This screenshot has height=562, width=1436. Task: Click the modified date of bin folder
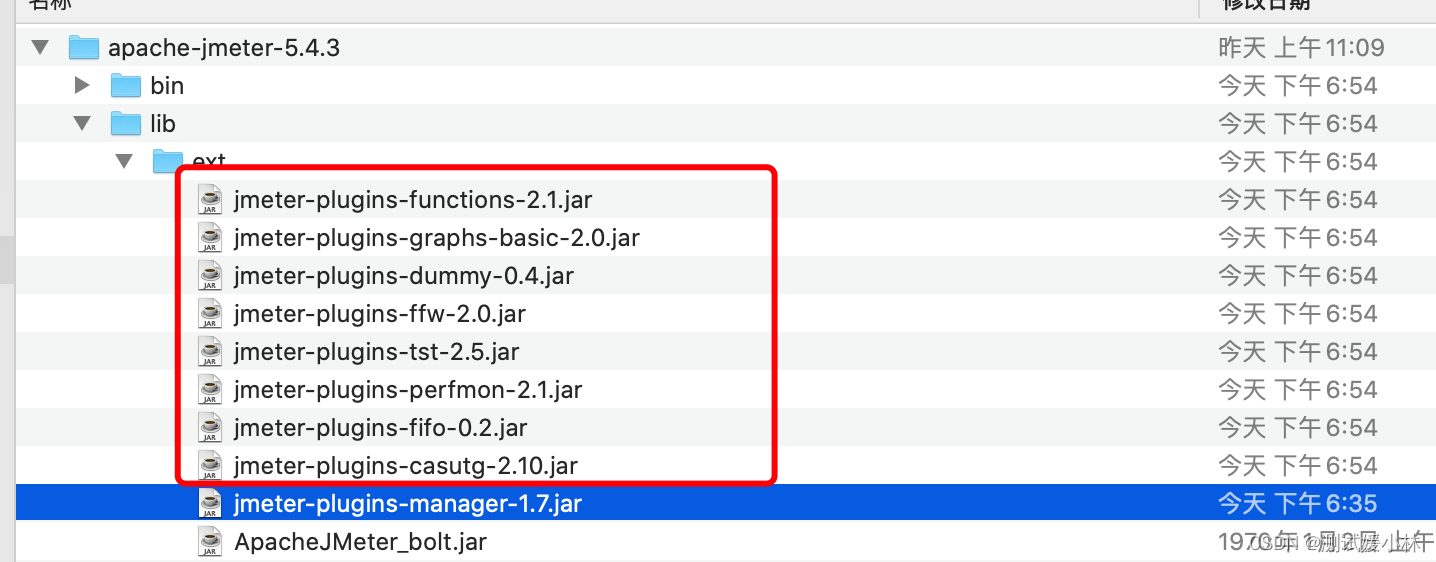click(x=1298, y=86)
